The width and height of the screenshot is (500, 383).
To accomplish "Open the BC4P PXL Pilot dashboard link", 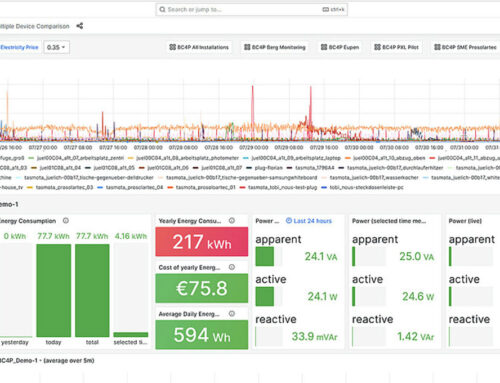I will tap(396, 47).
